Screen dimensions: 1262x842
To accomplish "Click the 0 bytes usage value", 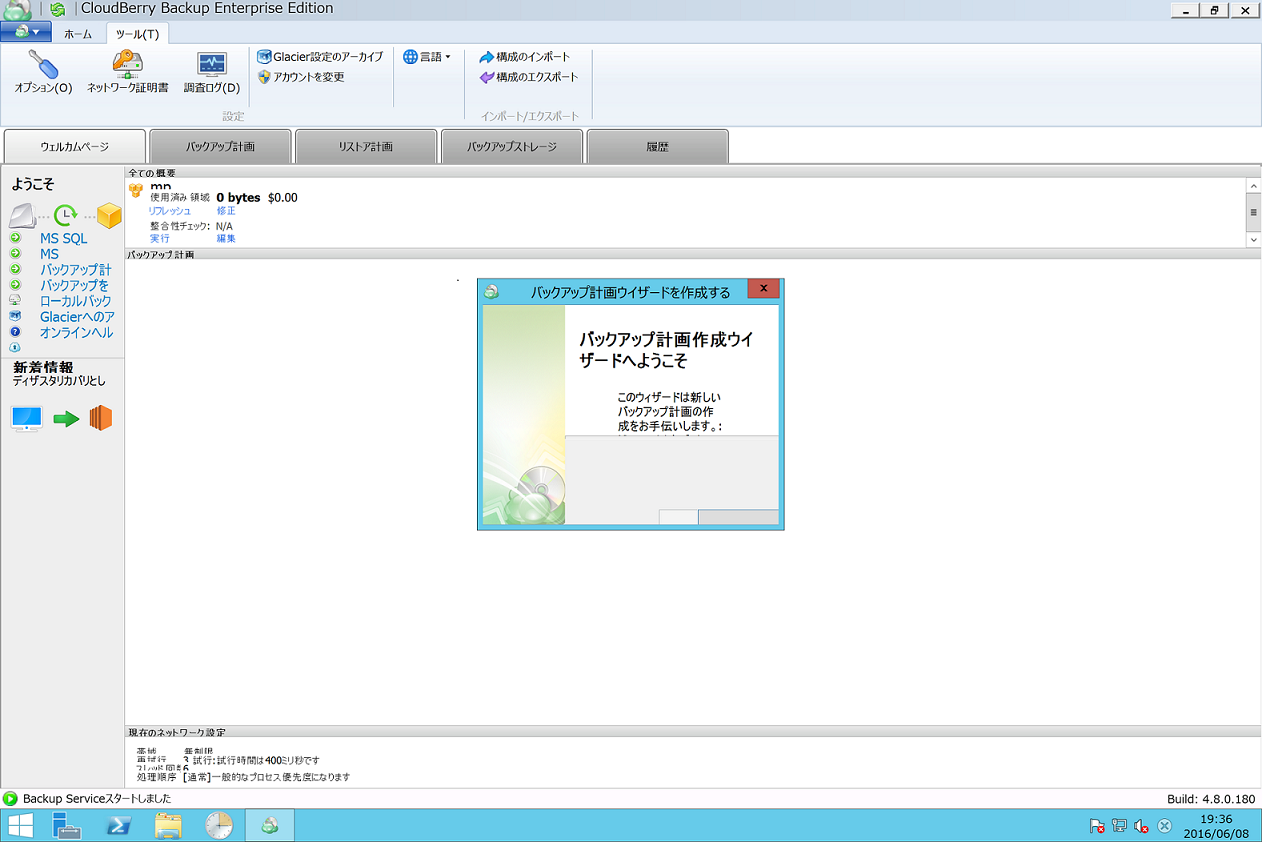I will [238, 197].
